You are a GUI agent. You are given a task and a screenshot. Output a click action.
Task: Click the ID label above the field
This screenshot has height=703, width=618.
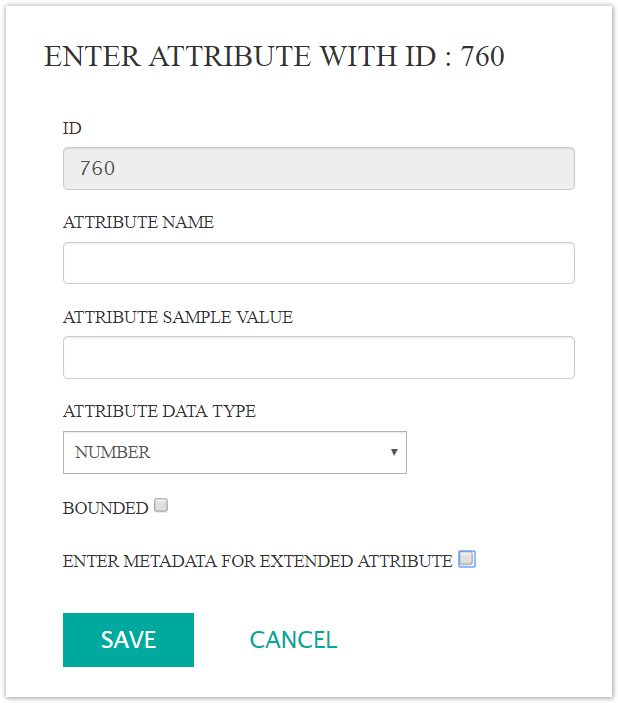(x=72, y=128)
